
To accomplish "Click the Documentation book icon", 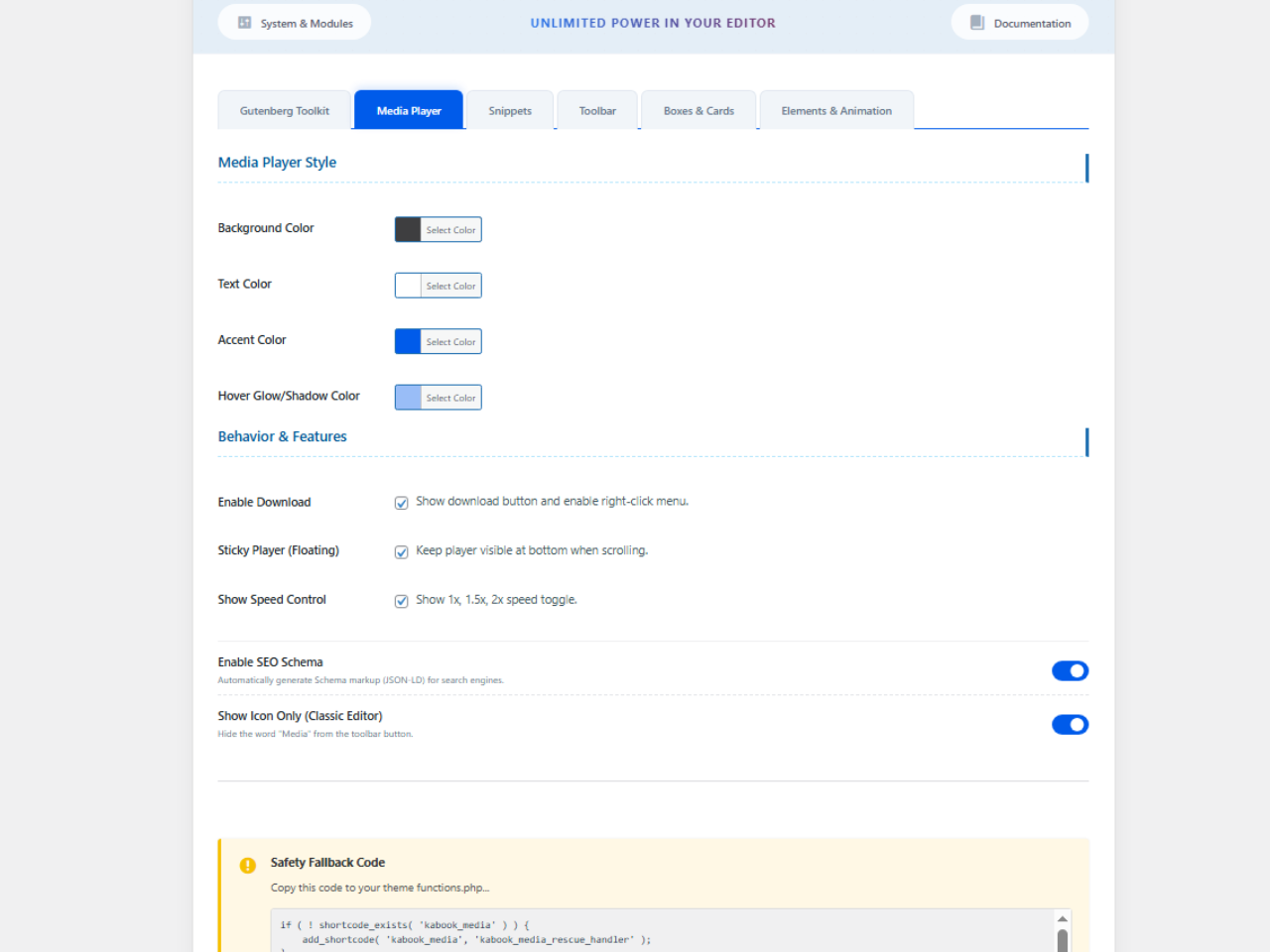I will (x=977, y=23).
